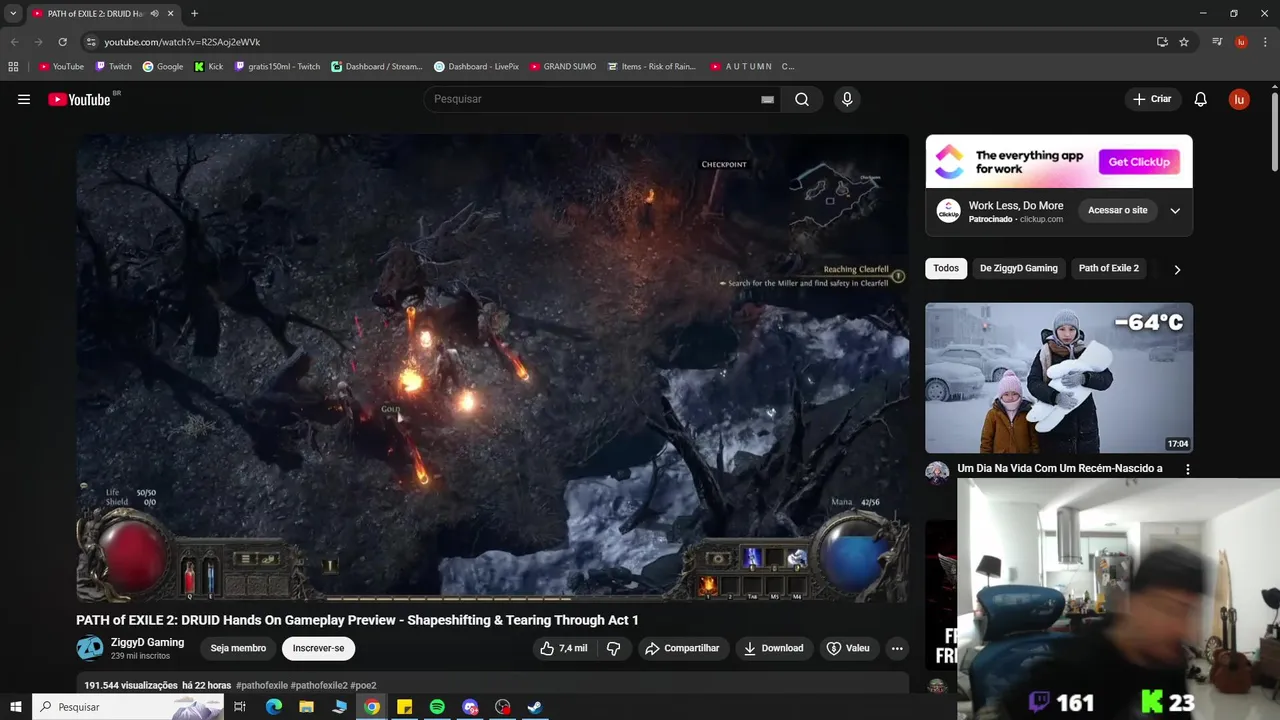Viewport: 1280px width, 720px height.
Task: Open the YouTube guide hamburger menu
Action: (24, 99)
